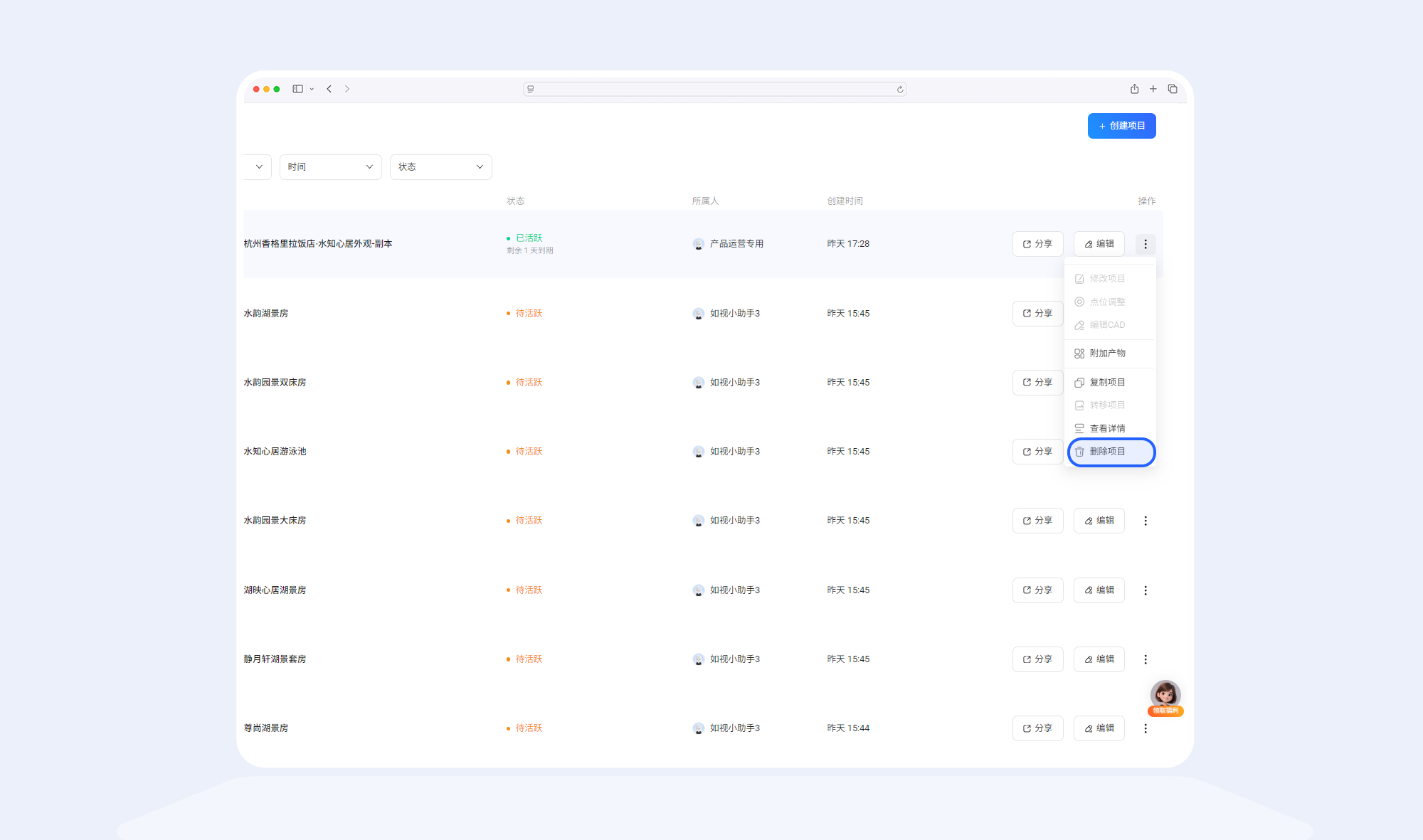Image resolution: width=1423 pixels, height=840 pixels.
Task: Click the 创建项目 button
Action: (1121, 126)
